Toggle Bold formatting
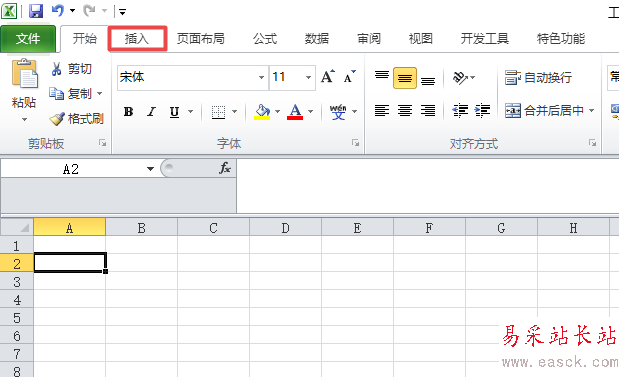 128,112
